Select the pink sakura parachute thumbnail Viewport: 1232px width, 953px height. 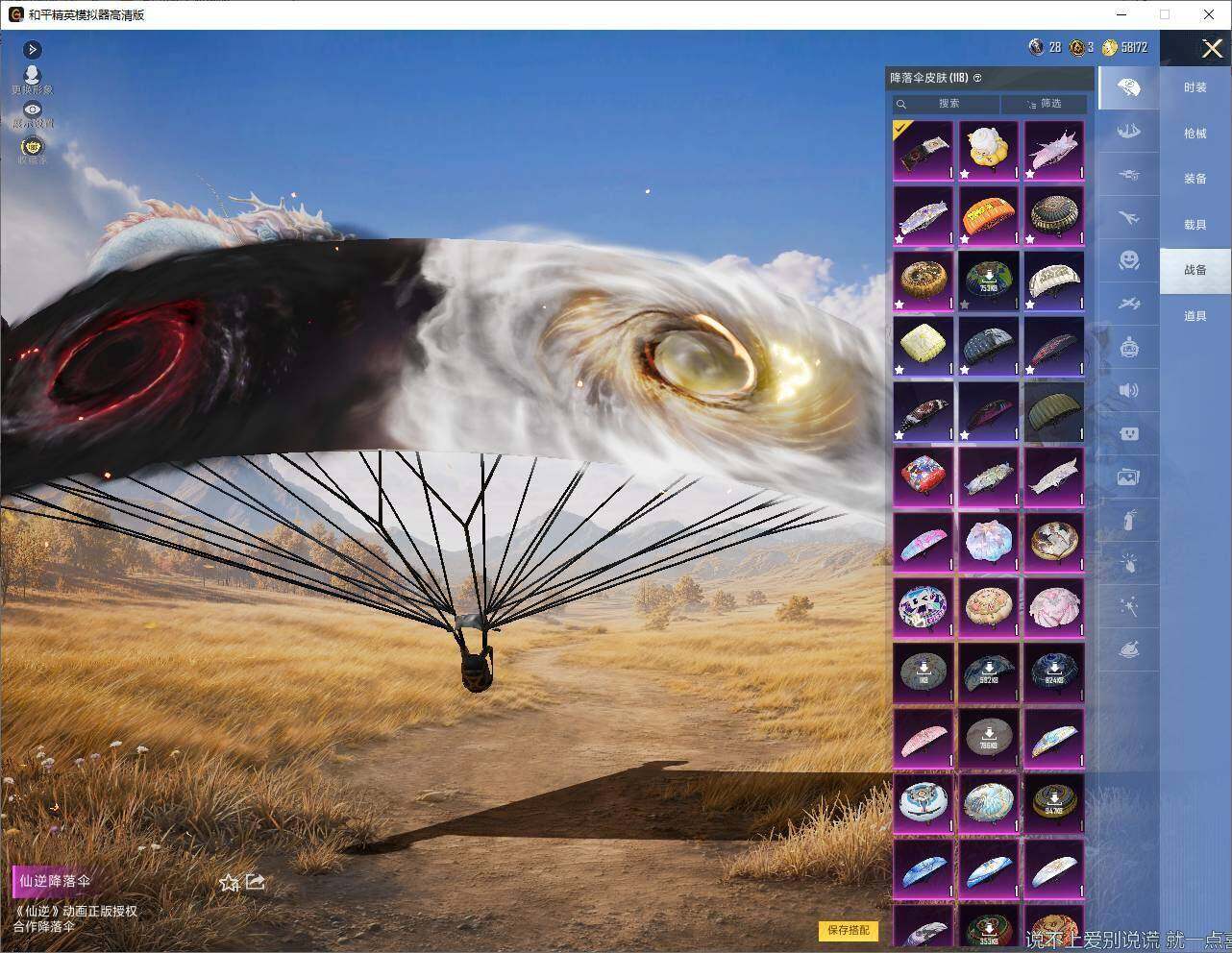(x=1054, y=607)
